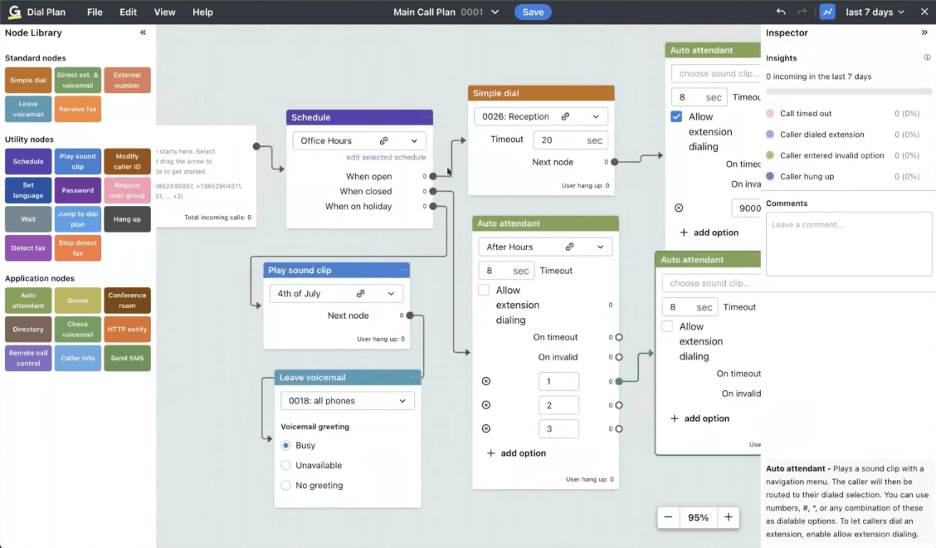The height and width of the screenshot is (548, 936).
Task: Click the undo arrow icon
Action: [781, 12]
